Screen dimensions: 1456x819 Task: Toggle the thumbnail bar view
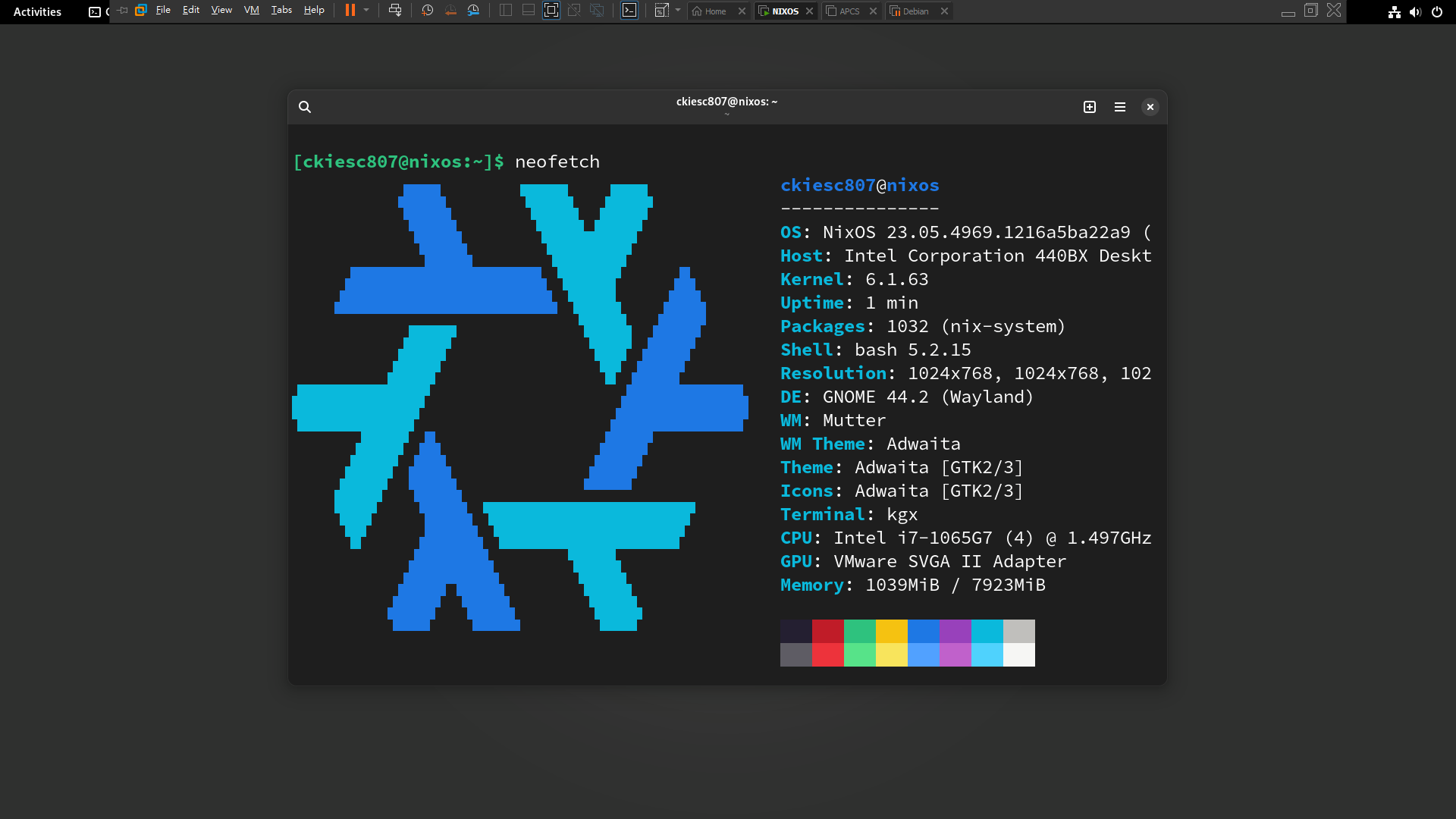[529, 11]
